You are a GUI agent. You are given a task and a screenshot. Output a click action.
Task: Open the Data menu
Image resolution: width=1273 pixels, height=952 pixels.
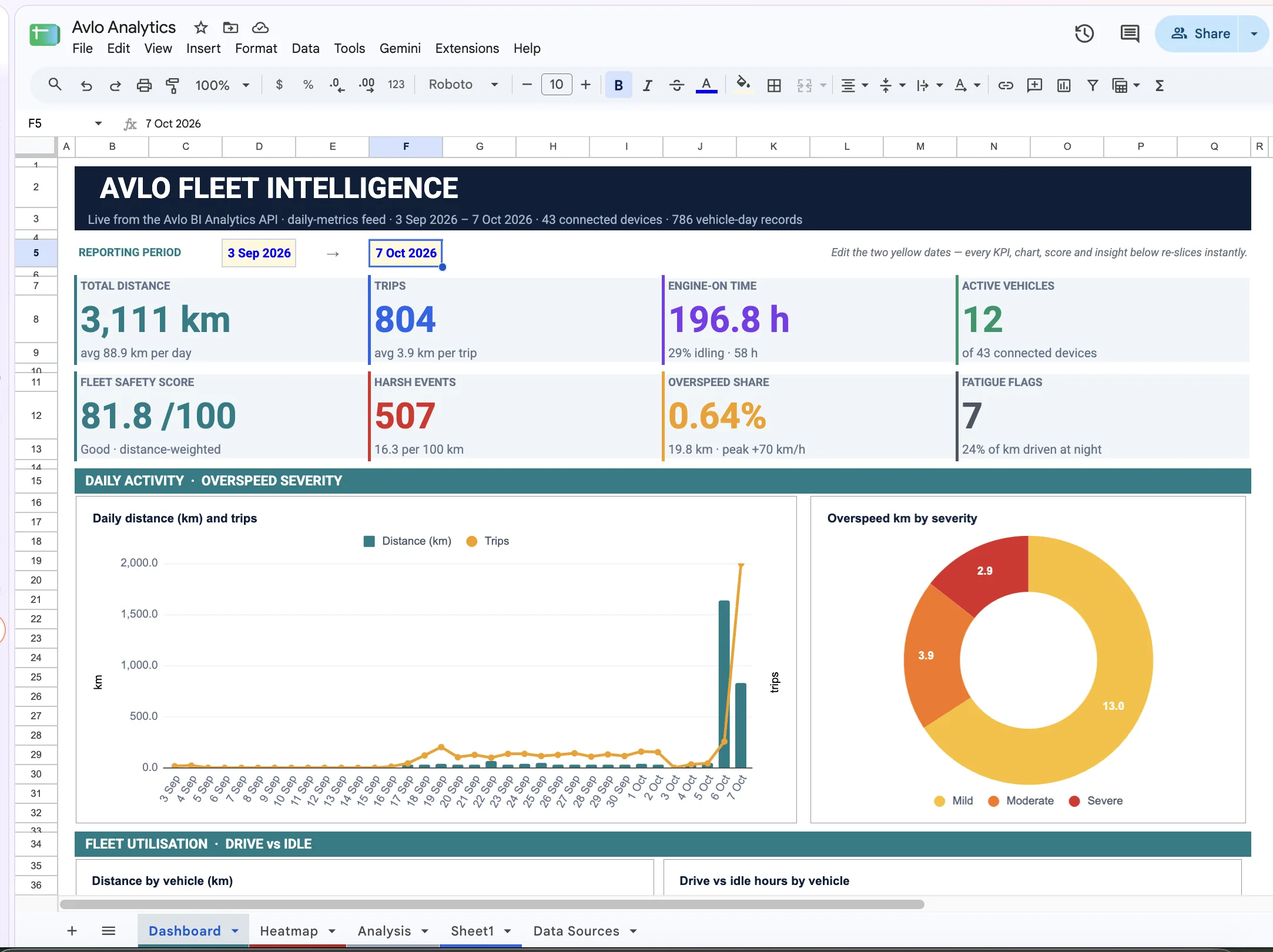[306, 48]
